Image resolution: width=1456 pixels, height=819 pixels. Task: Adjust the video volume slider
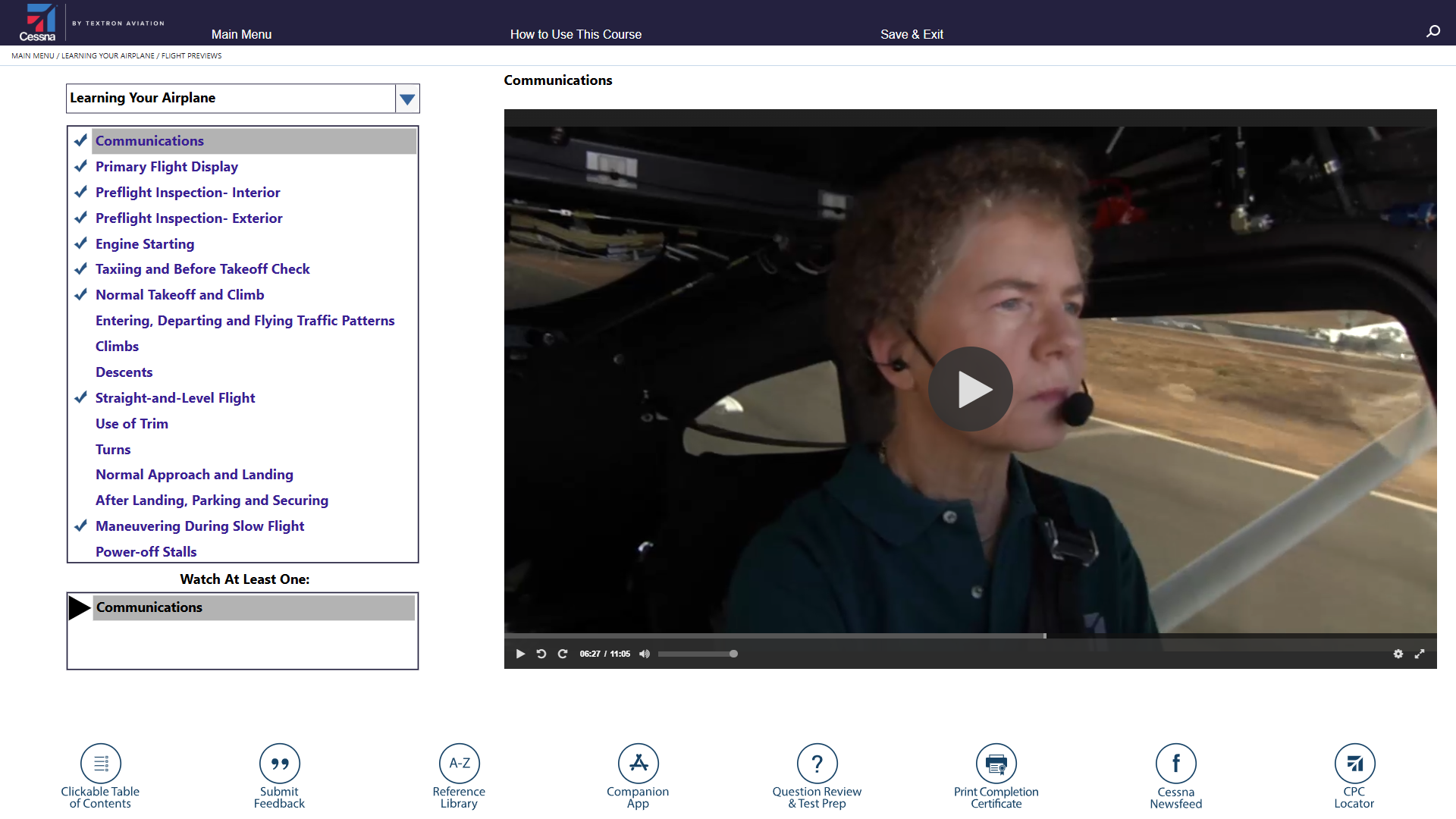[x=698, y=654]
